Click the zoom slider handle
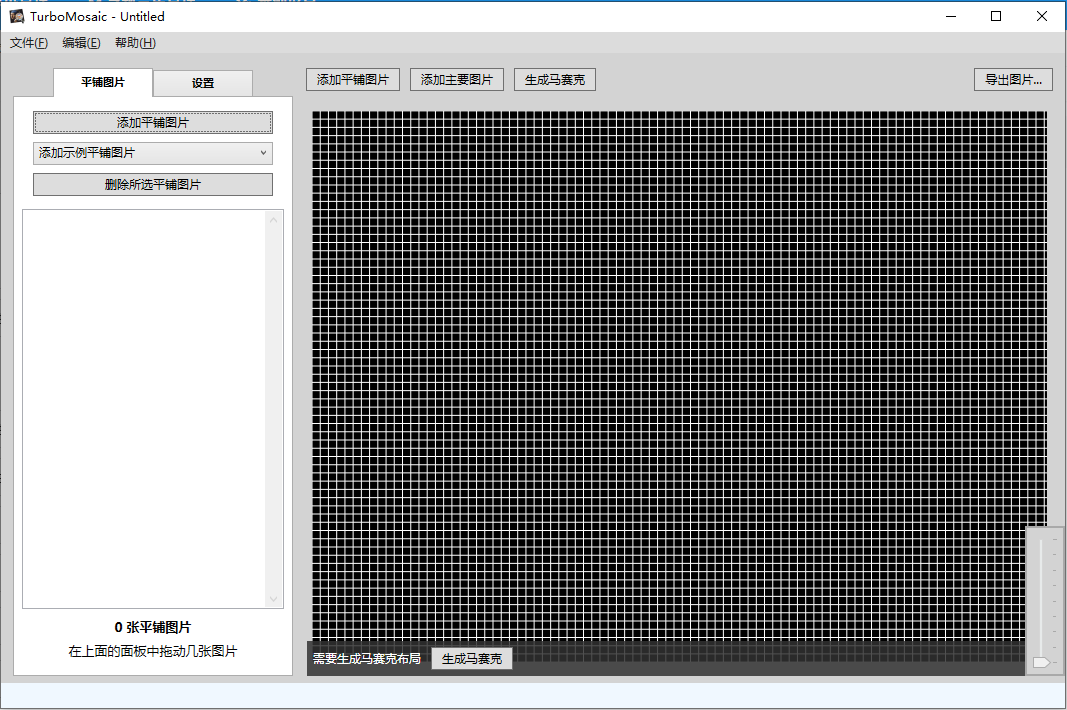This screenshot has width=1067, height=710. click(1040, 662)
